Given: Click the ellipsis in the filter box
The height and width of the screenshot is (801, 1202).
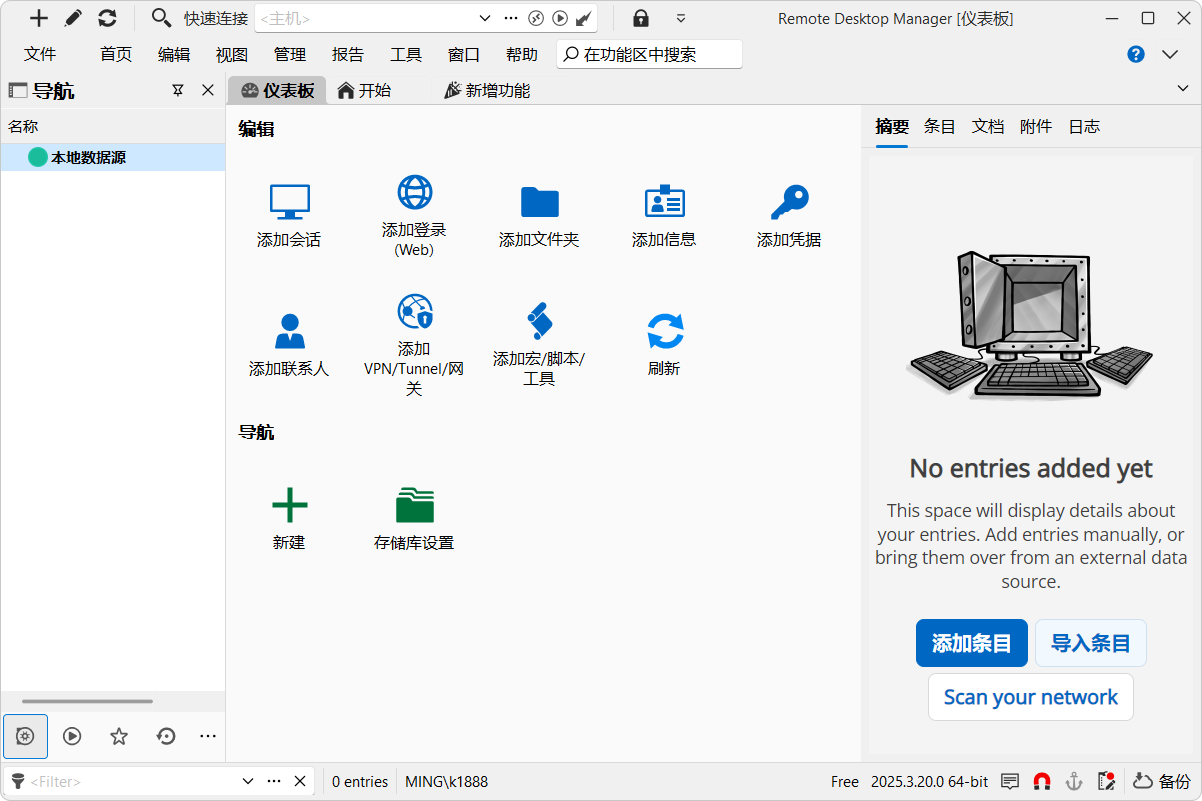Looking at the screenshot, I should click(x=274, y=781).
